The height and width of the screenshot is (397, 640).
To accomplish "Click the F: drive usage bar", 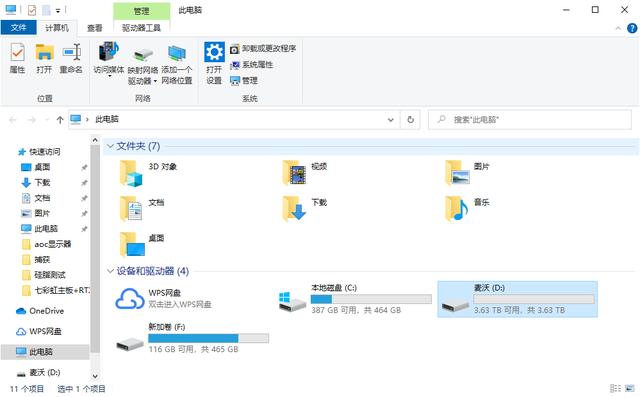I will point(208,338).
